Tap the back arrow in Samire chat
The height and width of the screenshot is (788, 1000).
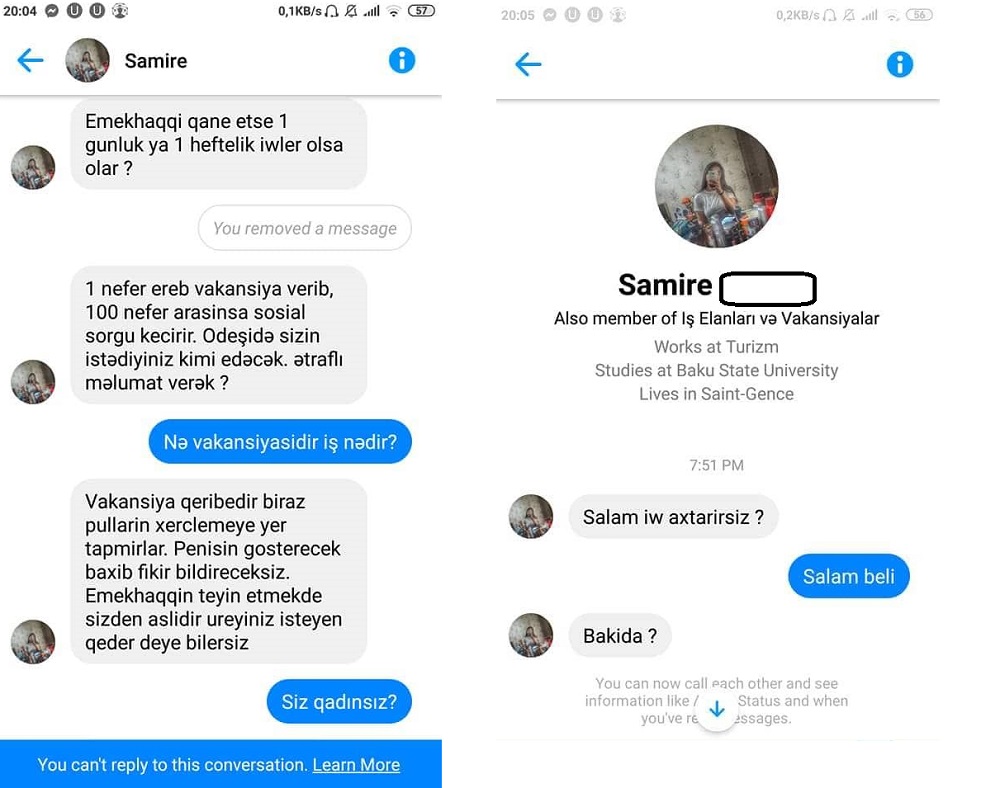pyautogui.click(x=30, y=61)
